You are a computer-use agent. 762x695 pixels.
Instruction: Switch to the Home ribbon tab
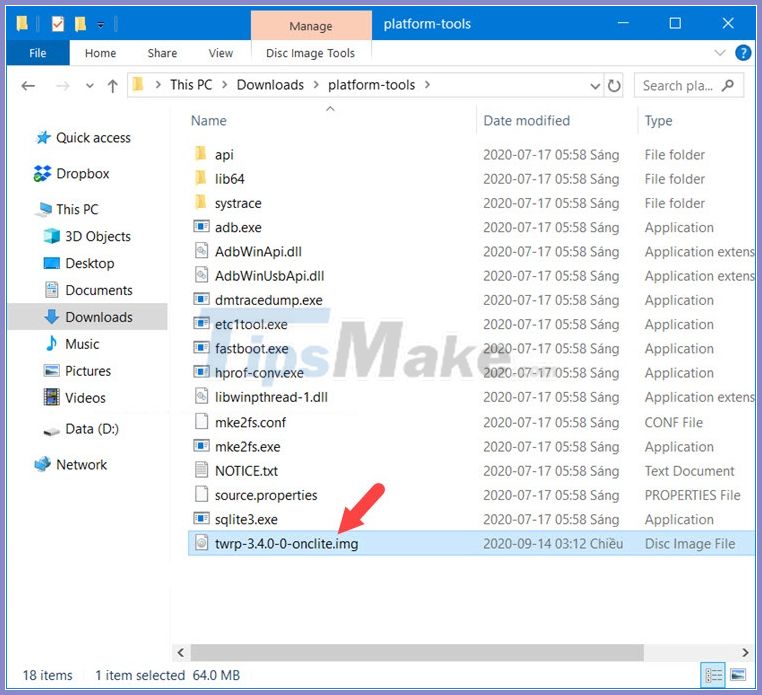point(100,53)
